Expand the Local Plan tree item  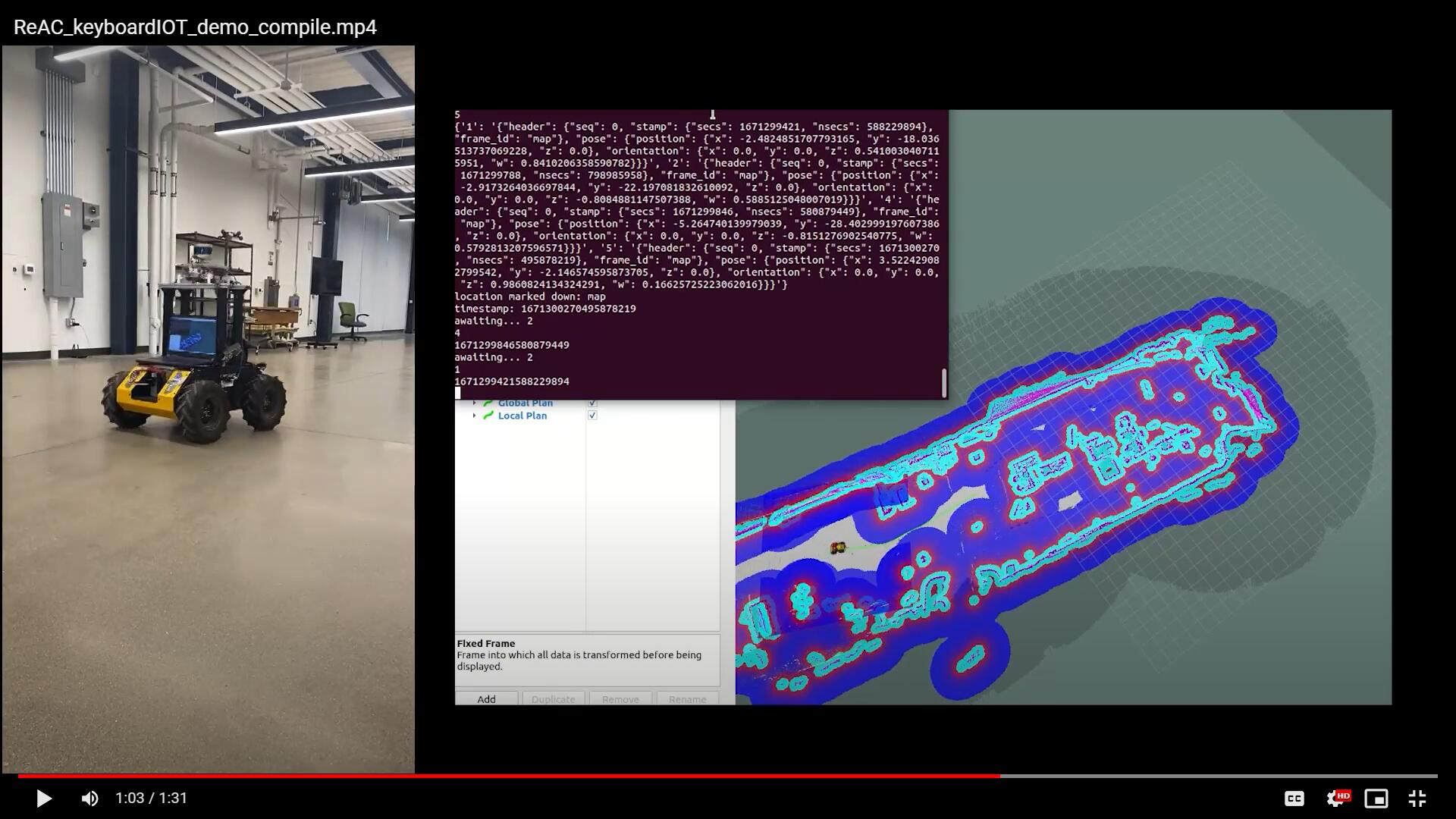[475, 416]
